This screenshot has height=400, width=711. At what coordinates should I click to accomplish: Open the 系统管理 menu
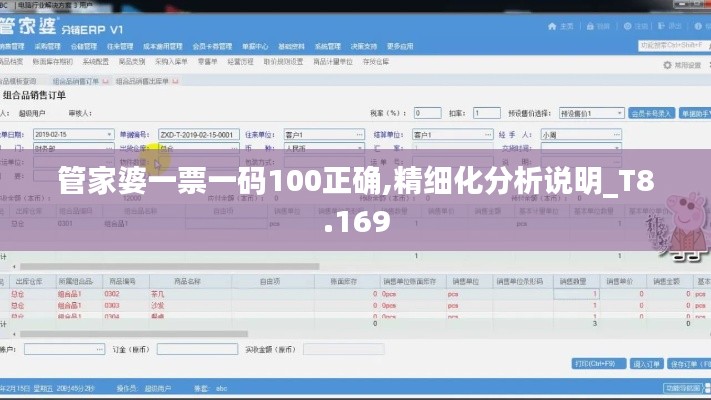click(x=327, y=46)
